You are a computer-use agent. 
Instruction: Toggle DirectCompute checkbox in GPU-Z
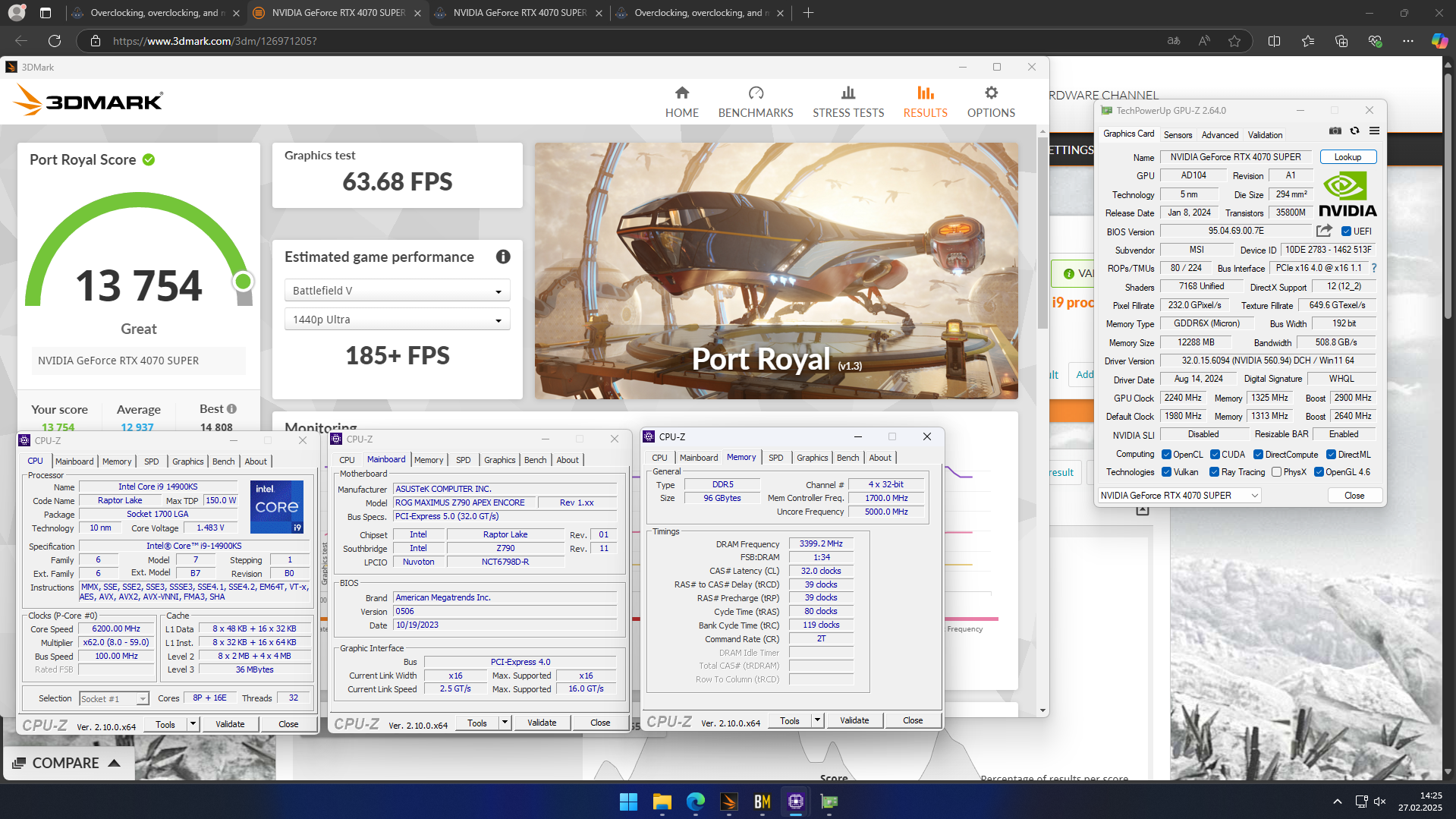tap(1258, 455)
